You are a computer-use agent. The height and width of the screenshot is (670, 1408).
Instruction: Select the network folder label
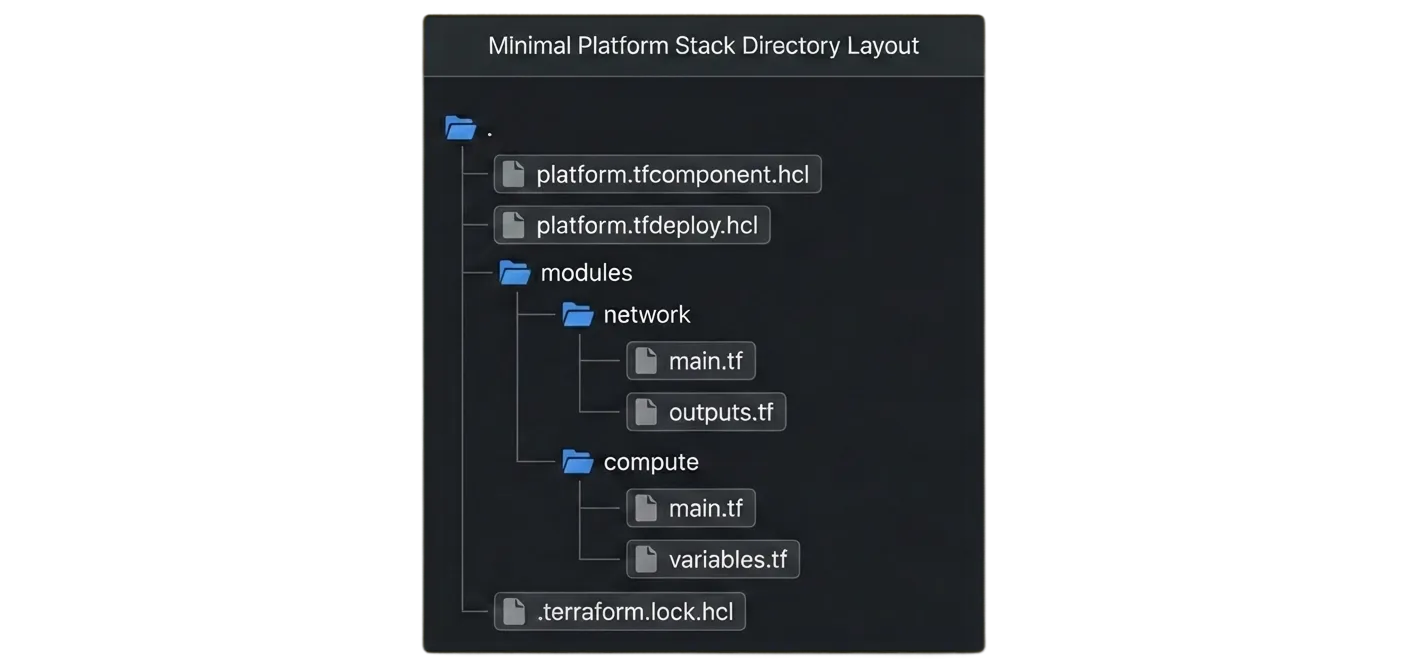tap(647, 314)
